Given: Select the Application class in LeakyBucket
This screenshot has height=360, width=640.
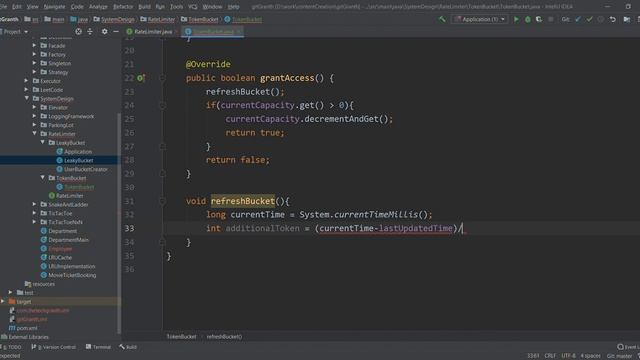Looking at the screenshot, I should 78,151.
